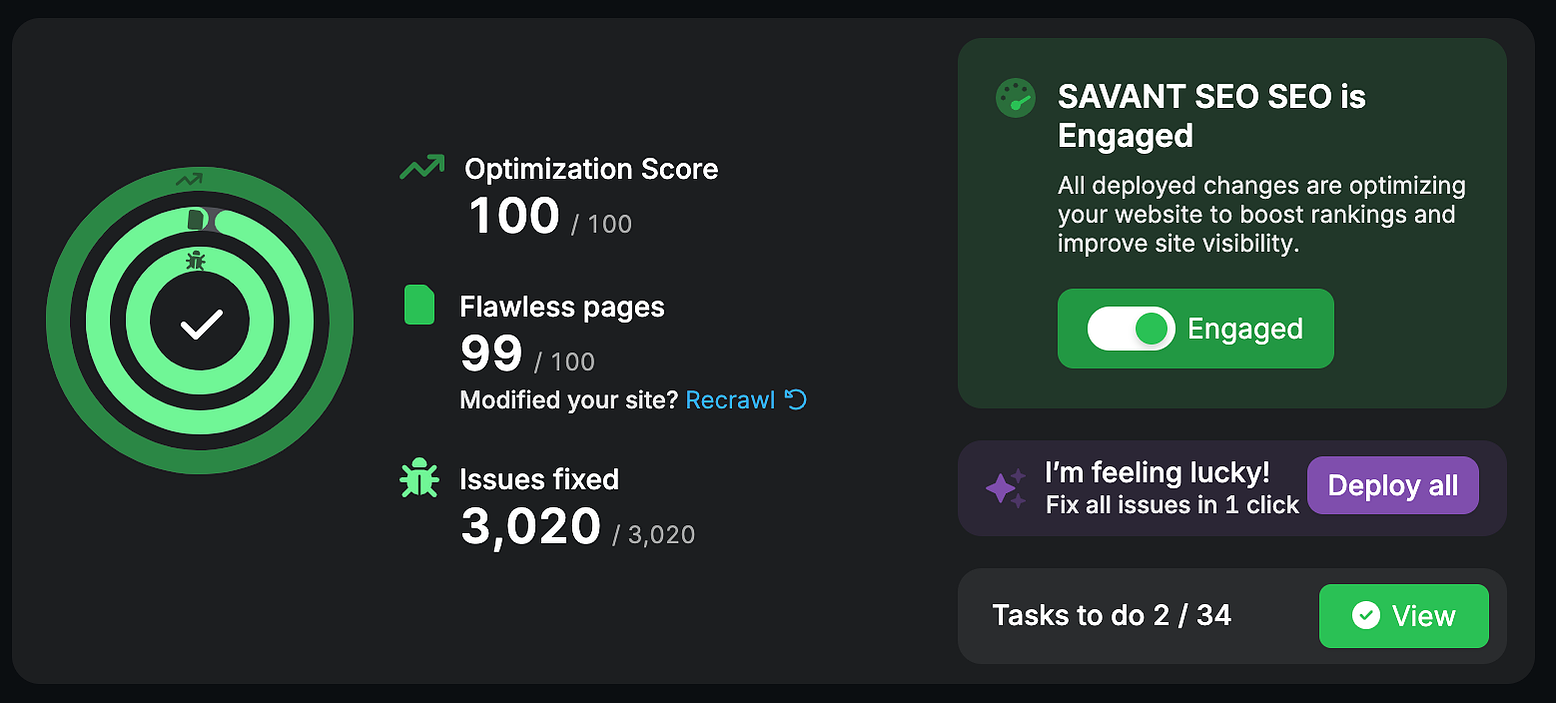Click the speedometer gauge icon beside the SAVANT SEO heading
This screenshot has height=703, width=1556.
(x=1015, y=98)
